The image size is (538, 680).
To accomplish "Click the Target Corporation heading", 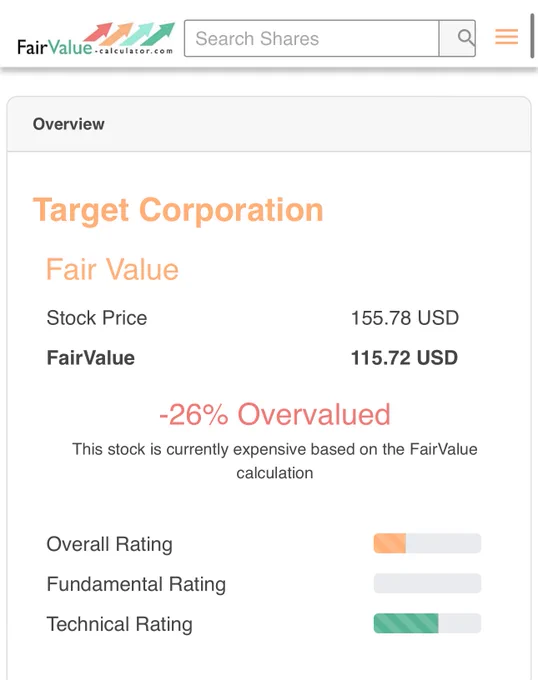I will tap(178, 210).
